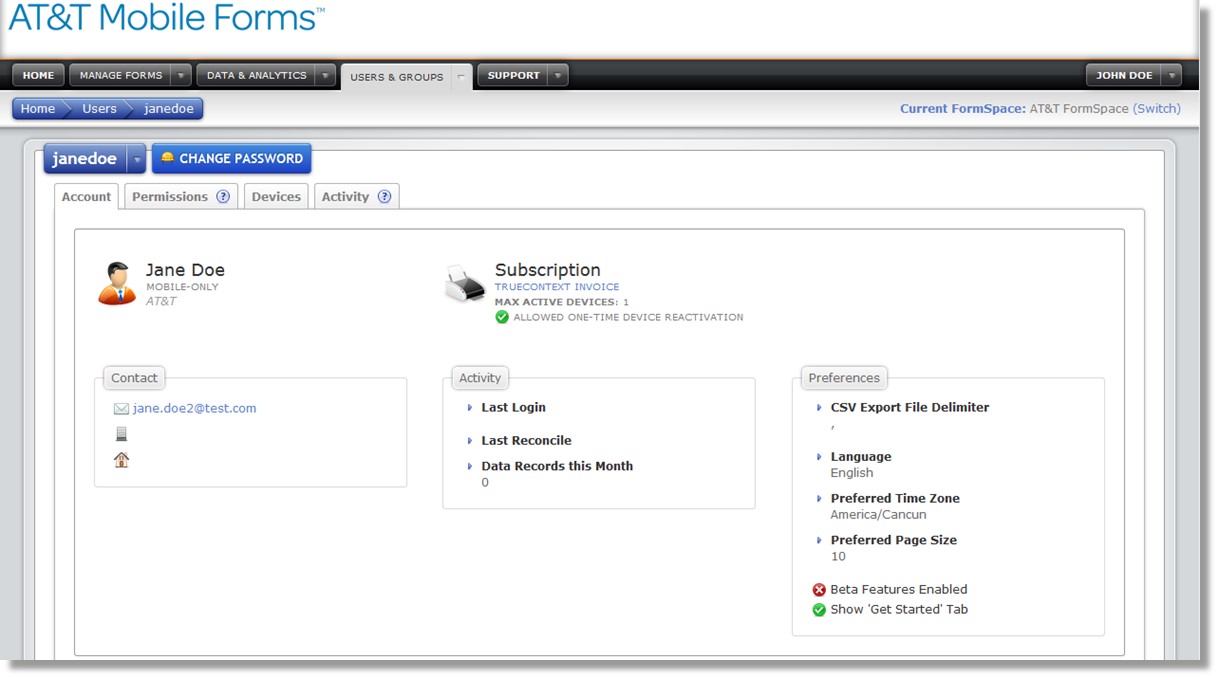Screen dimensions: 1218x678
Task: Expand the Last Reconcile arrow
Action: tap(470, 441)
